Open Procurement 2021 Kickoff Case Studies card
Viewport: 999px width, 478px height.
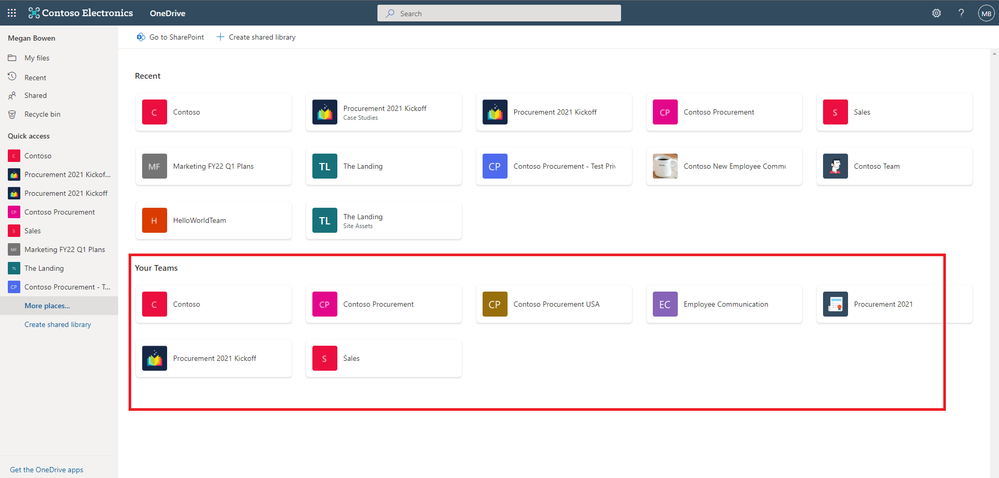(x=384, y=112)
